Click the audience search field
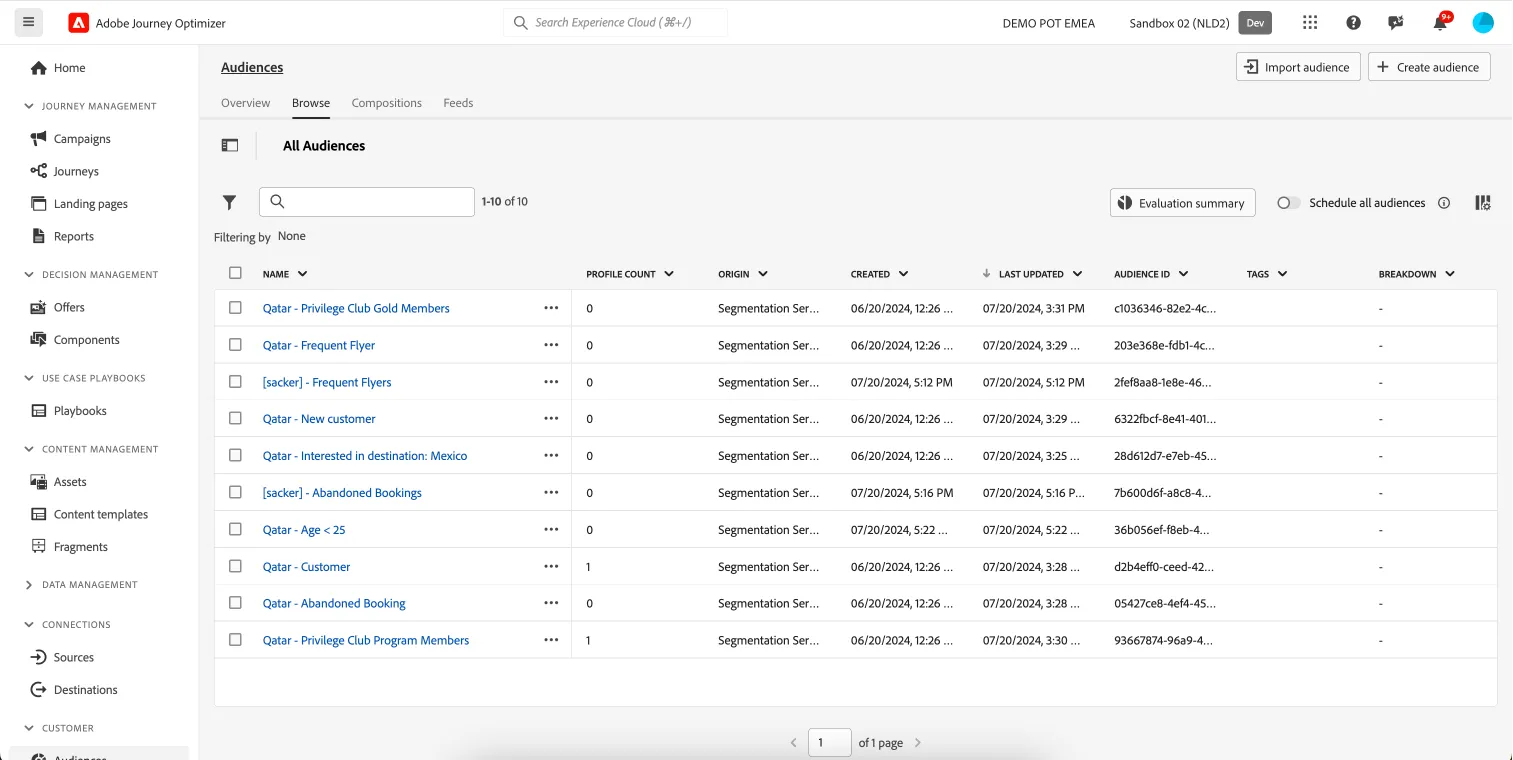Image resolution: width=1513 pixels, height=760 pixels. 367,202
